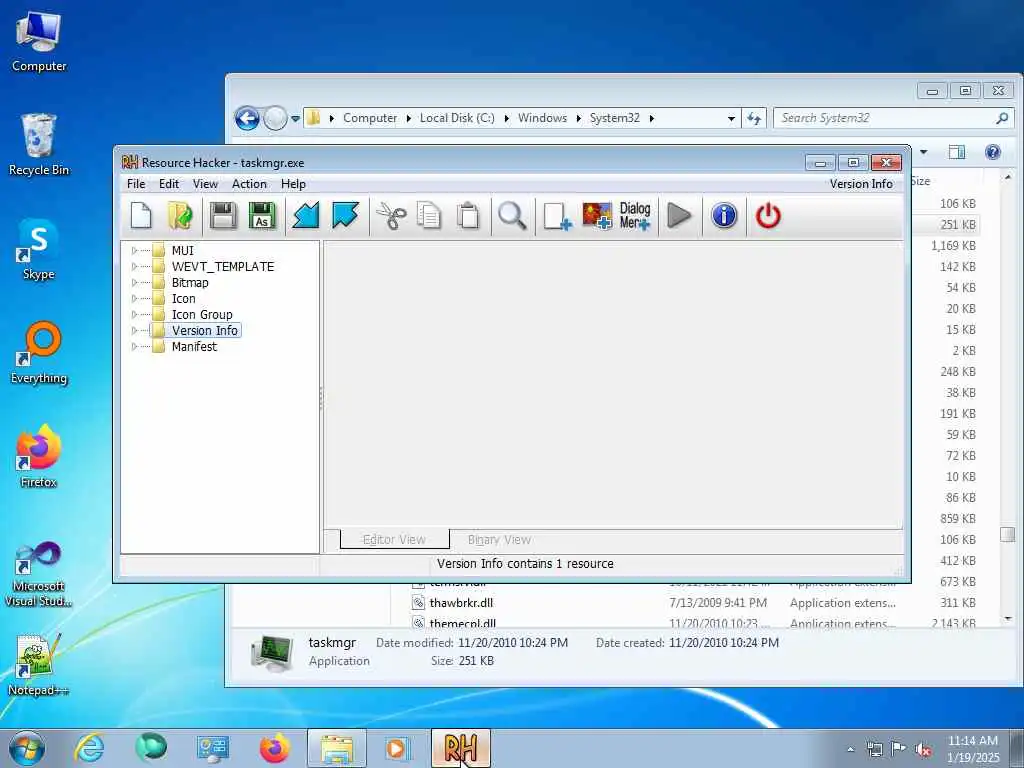Viewport: 1024px width, 768px height.
Task: Select the MUI folder in tree
Action: (182, 251)
